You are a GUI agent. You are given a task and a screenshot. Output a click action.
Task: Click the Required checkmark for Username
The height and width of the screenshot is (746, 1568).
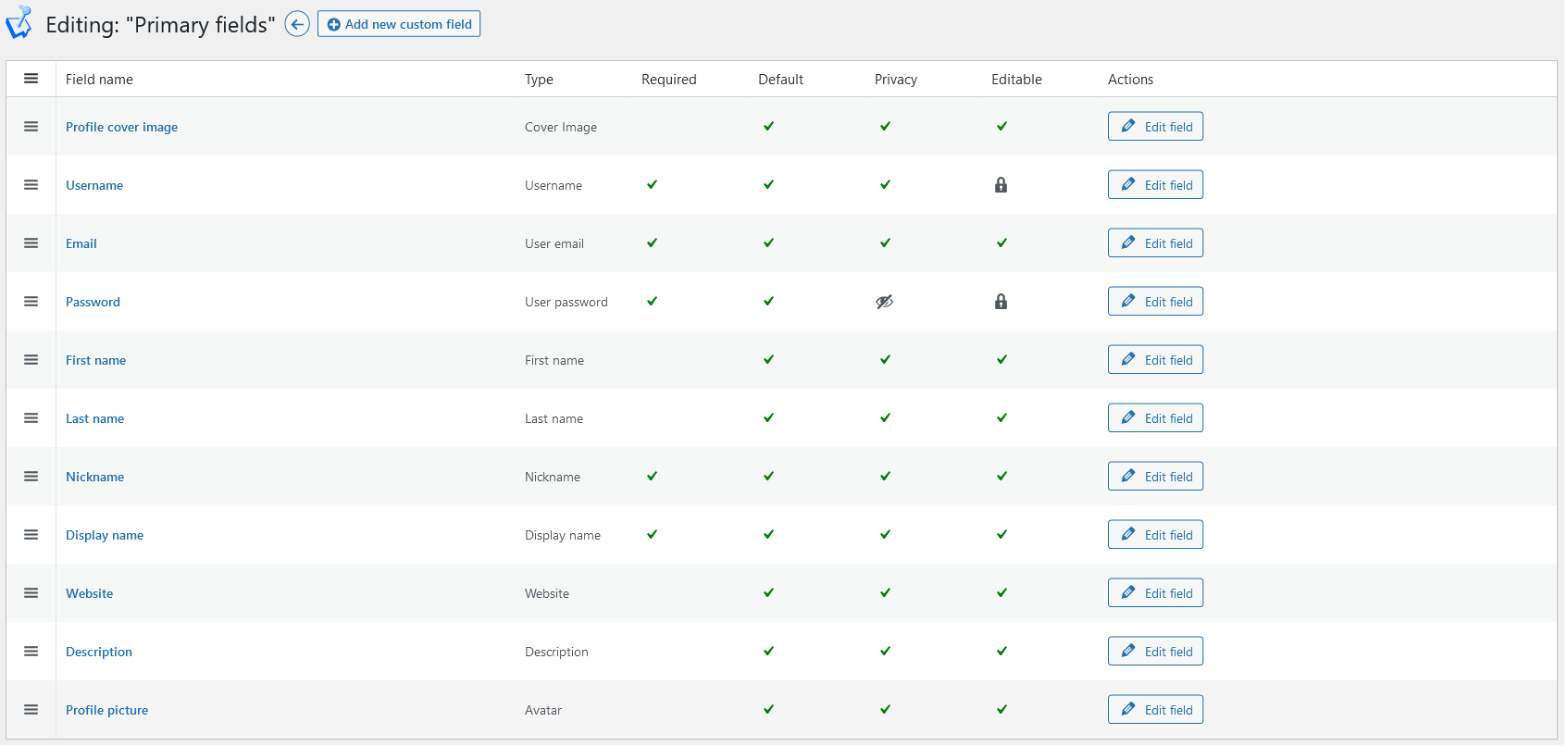[653, 184]
